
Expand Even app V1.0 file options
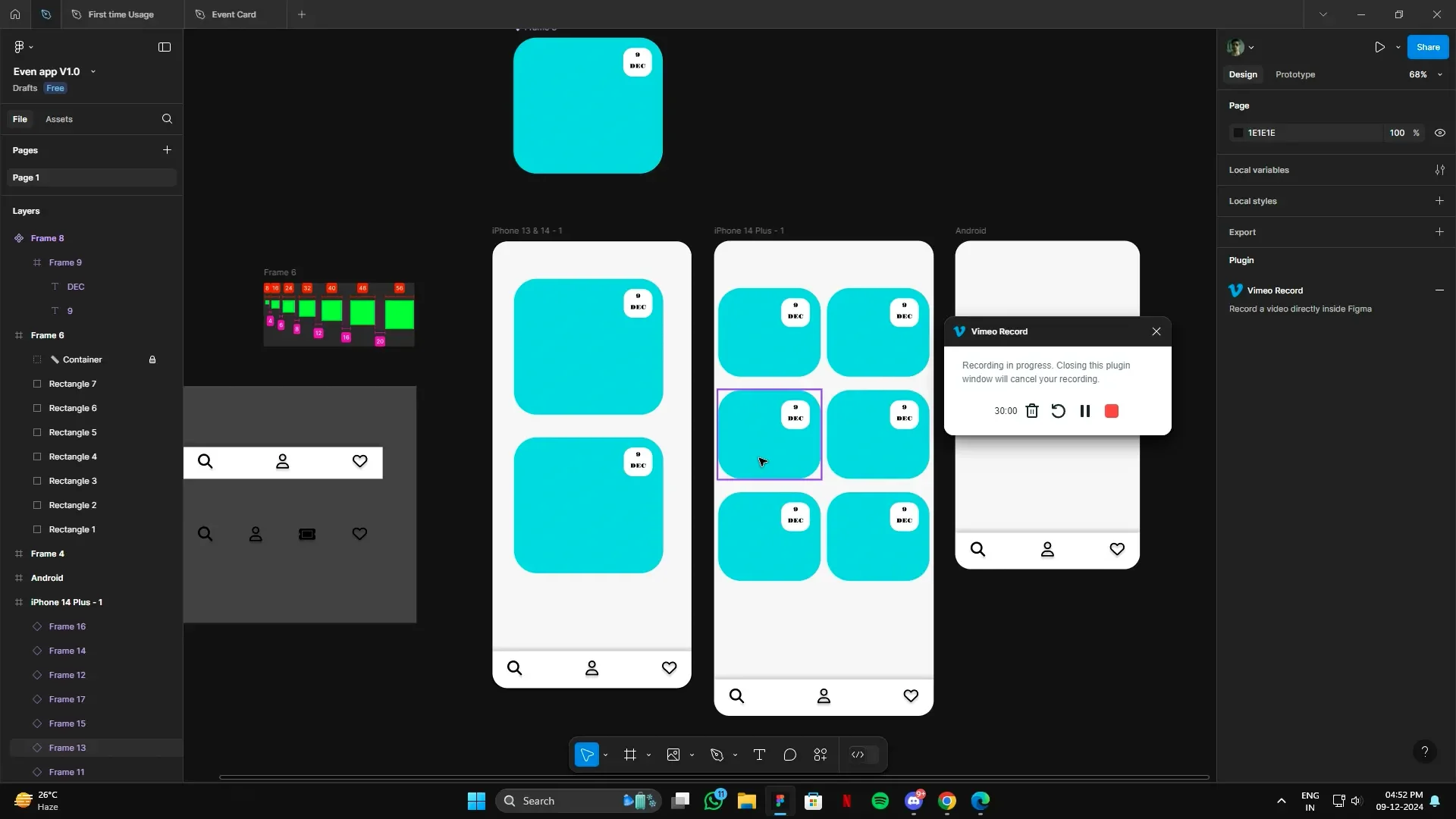tap(93, 71)
